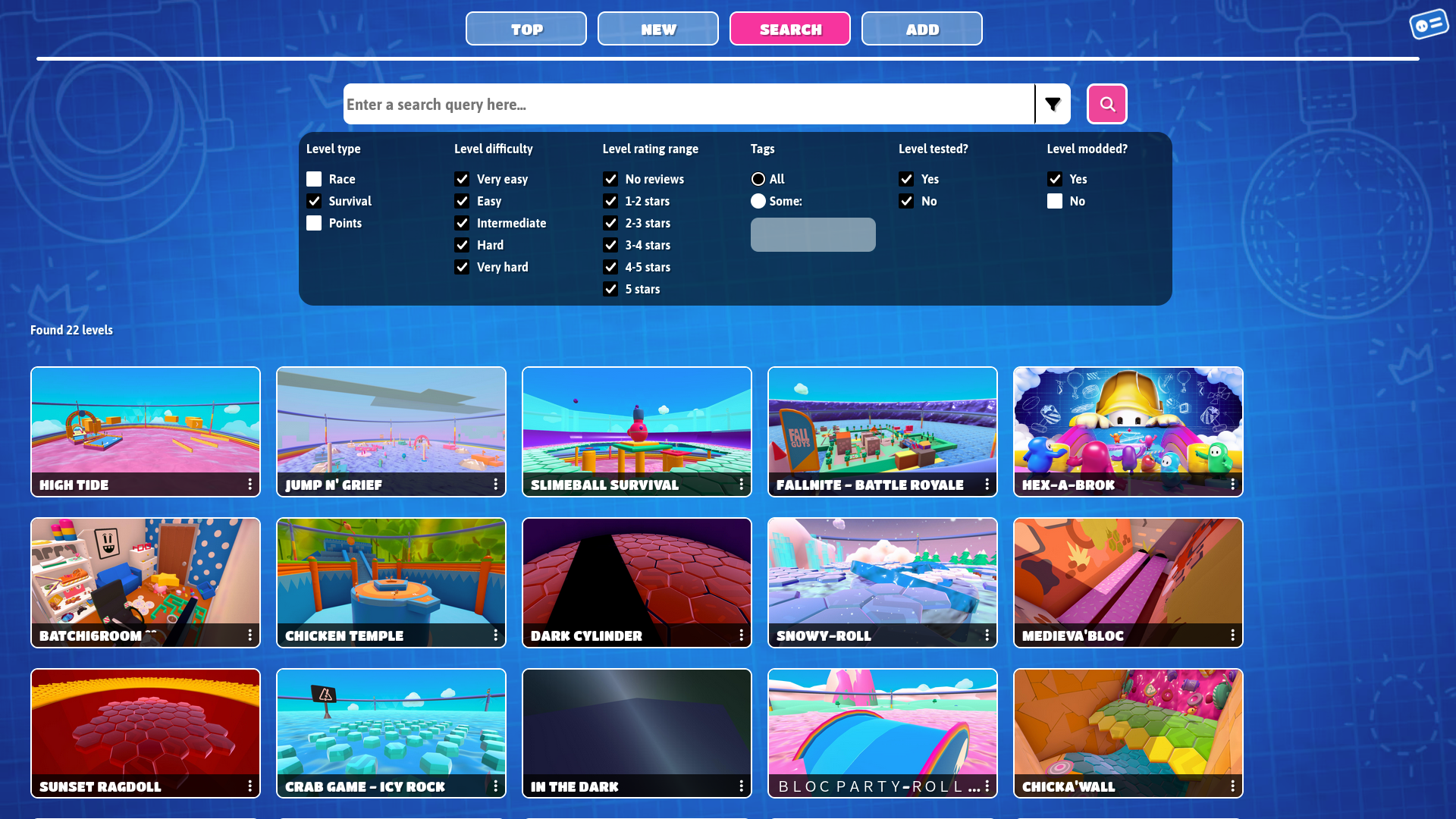Open three-dot menu on Slimeball Survival card
Viewport: 1456px width, 819px height.
(741, 484)
